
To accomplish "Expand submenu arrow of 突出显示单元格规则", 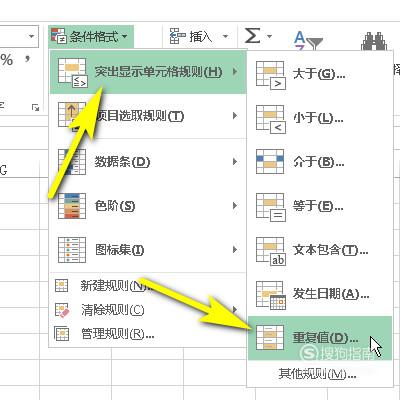I will point(235,72).
